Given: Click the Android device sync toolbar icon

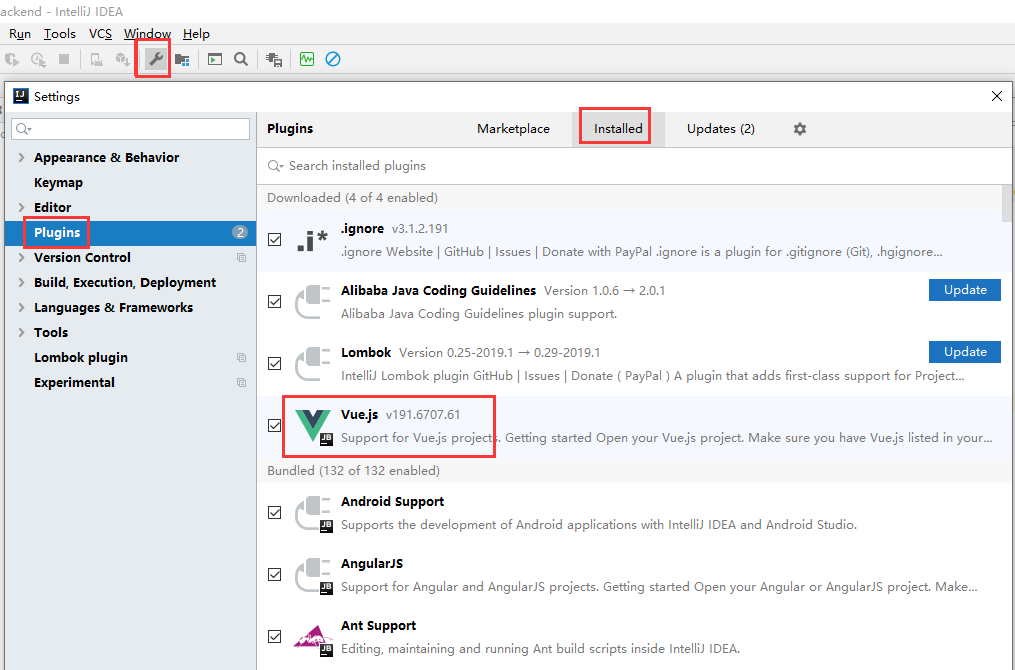Looking at the screenshot, I should coord(96,60).
